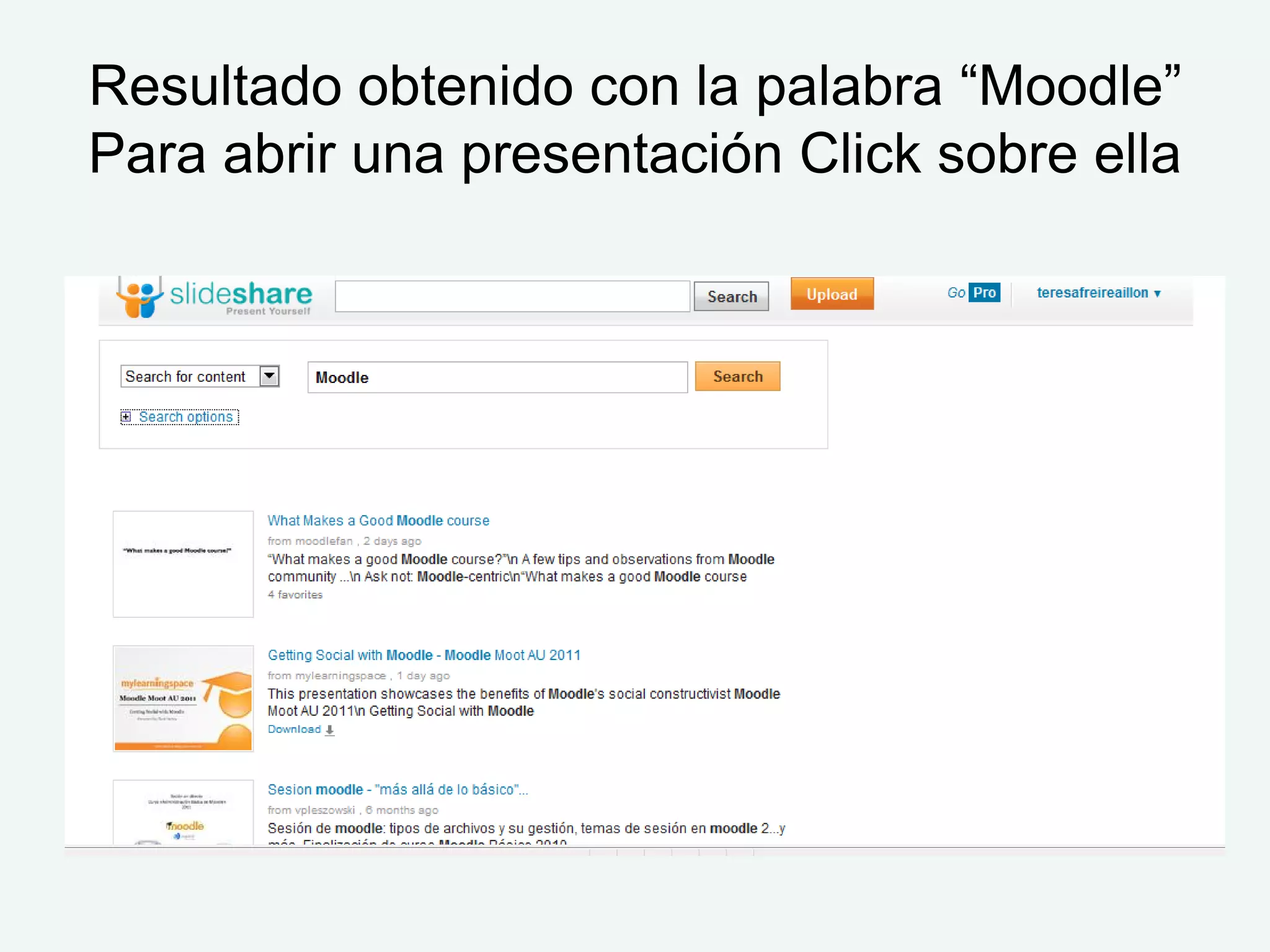
Task: Click the Download link with arrow
Action: [301, 729]
